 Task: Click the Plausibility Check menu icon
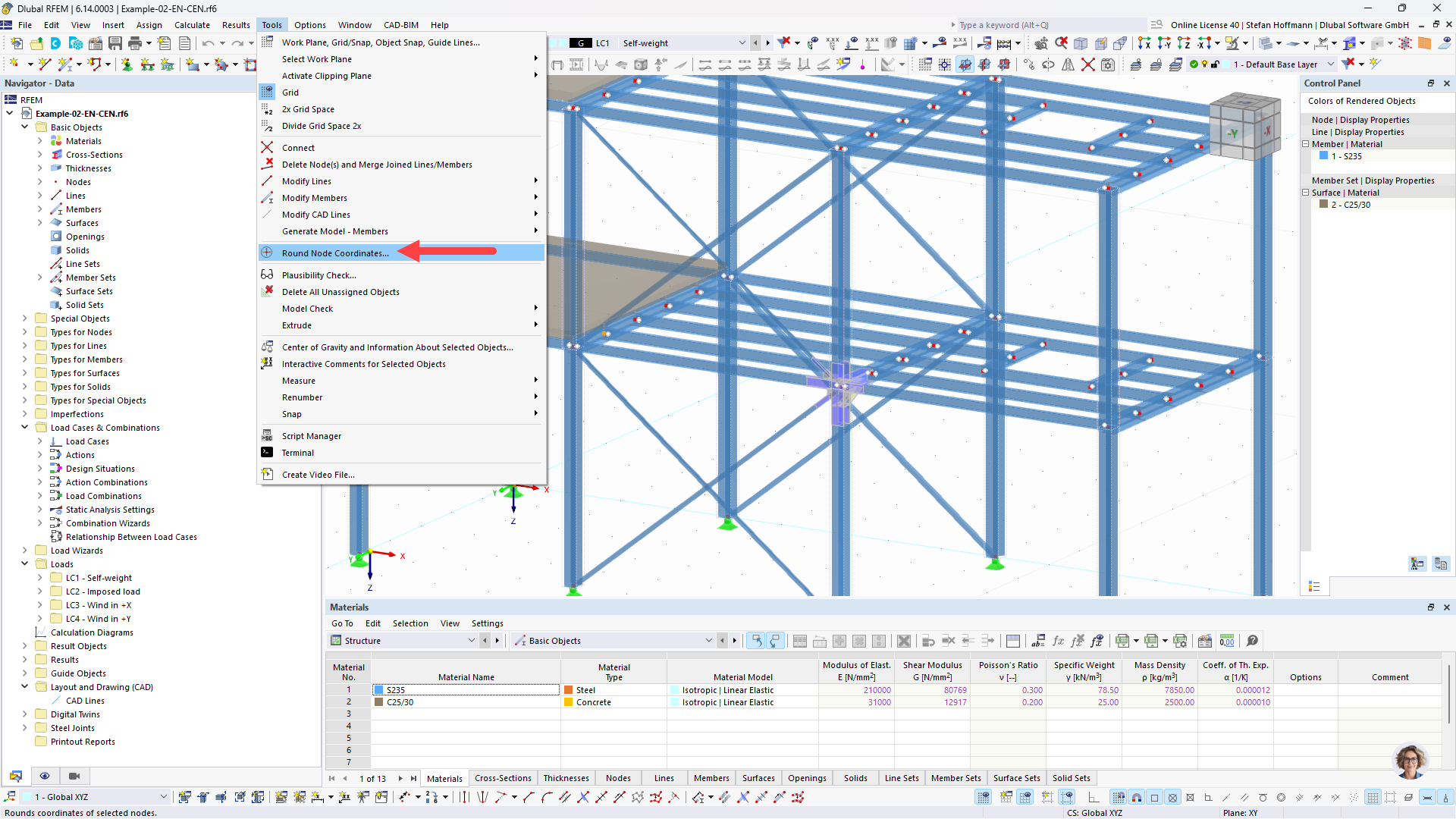point(267,275)
